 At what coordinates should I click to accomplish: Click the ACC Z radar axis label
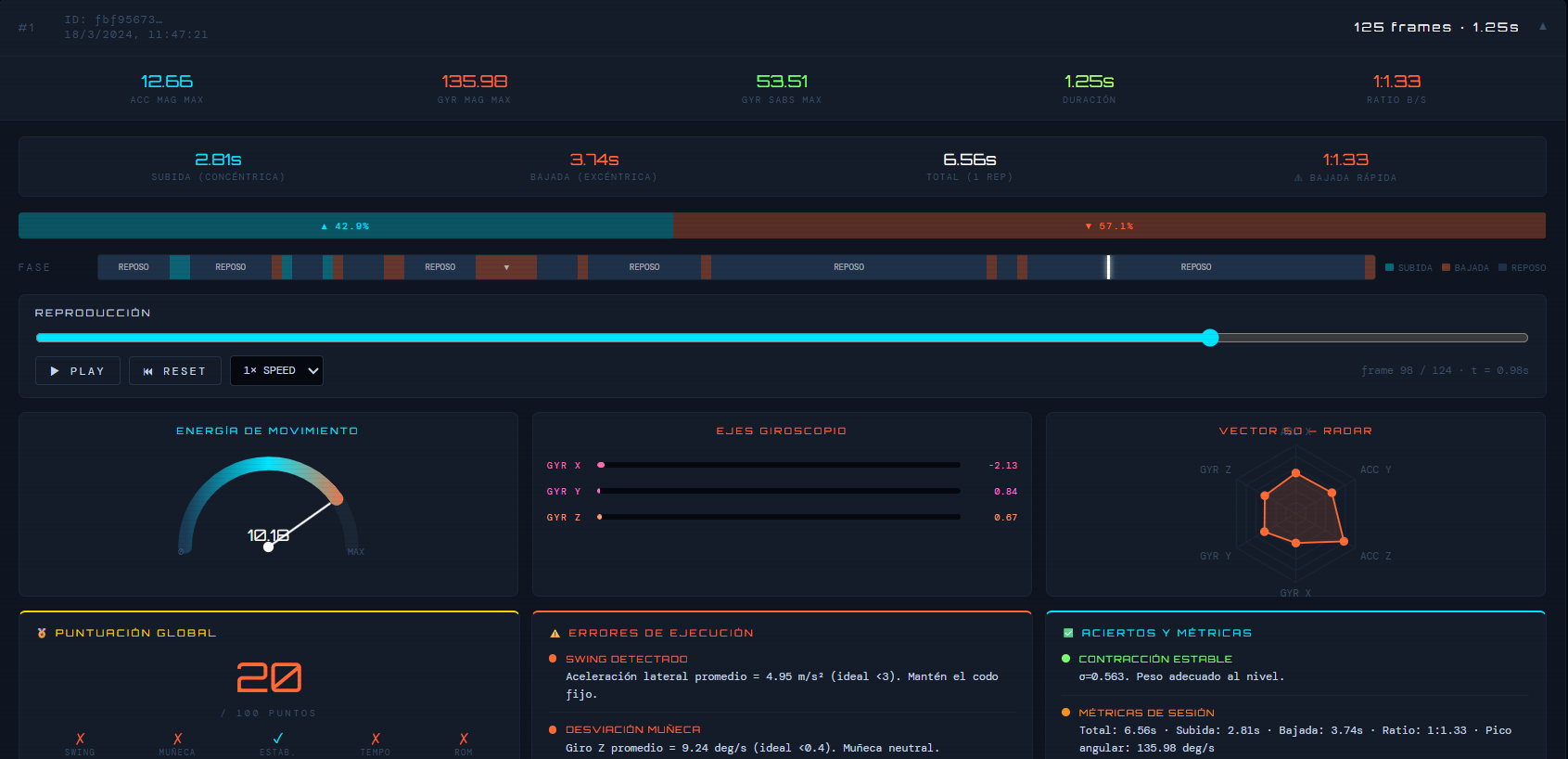(1376, 556)
